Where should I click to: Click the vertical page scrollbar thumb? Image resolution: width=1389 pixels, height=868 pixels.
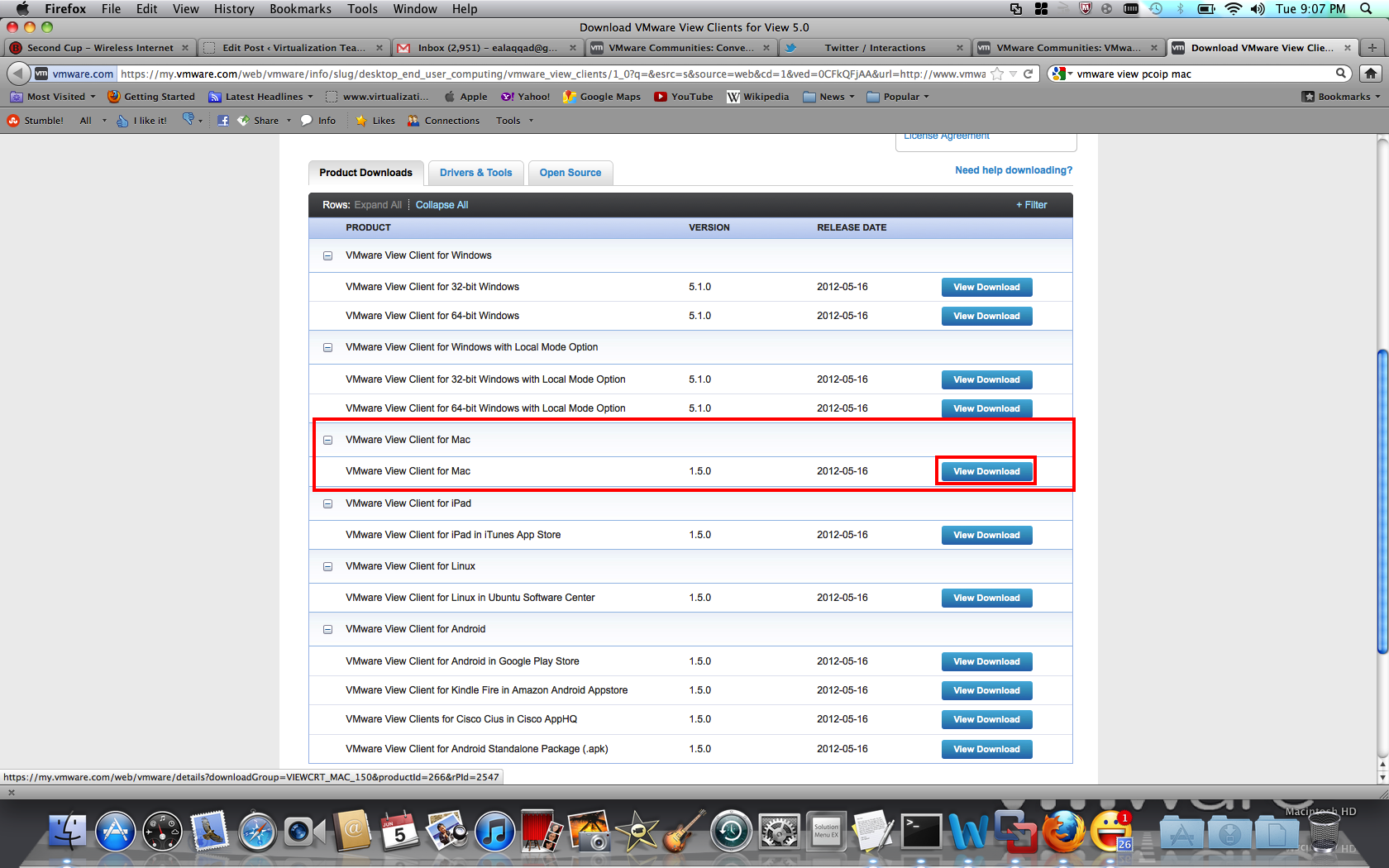click(x=1382, y=502)
